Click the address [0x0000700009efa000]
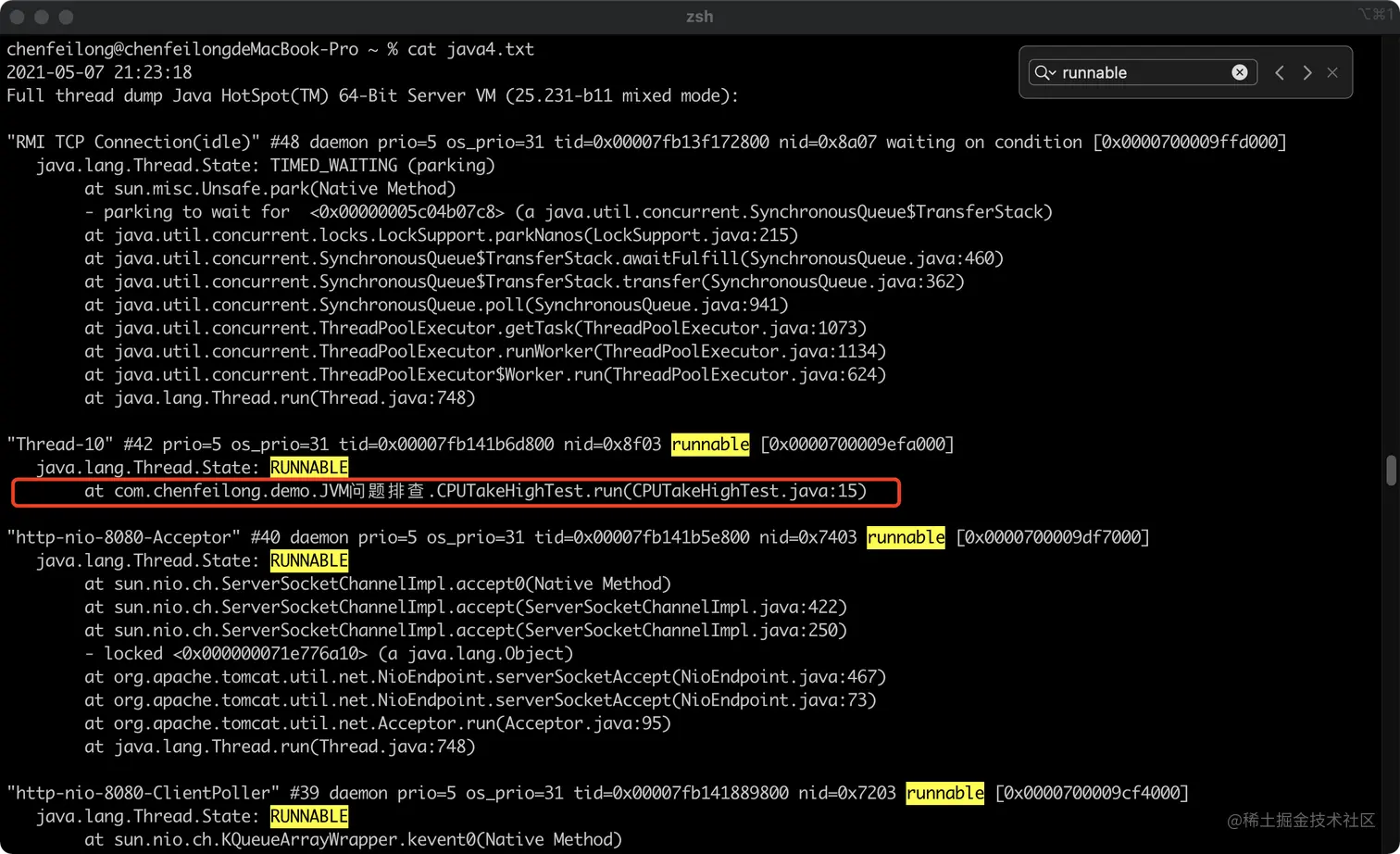1400x854 pixels. (x=857, y=445)
